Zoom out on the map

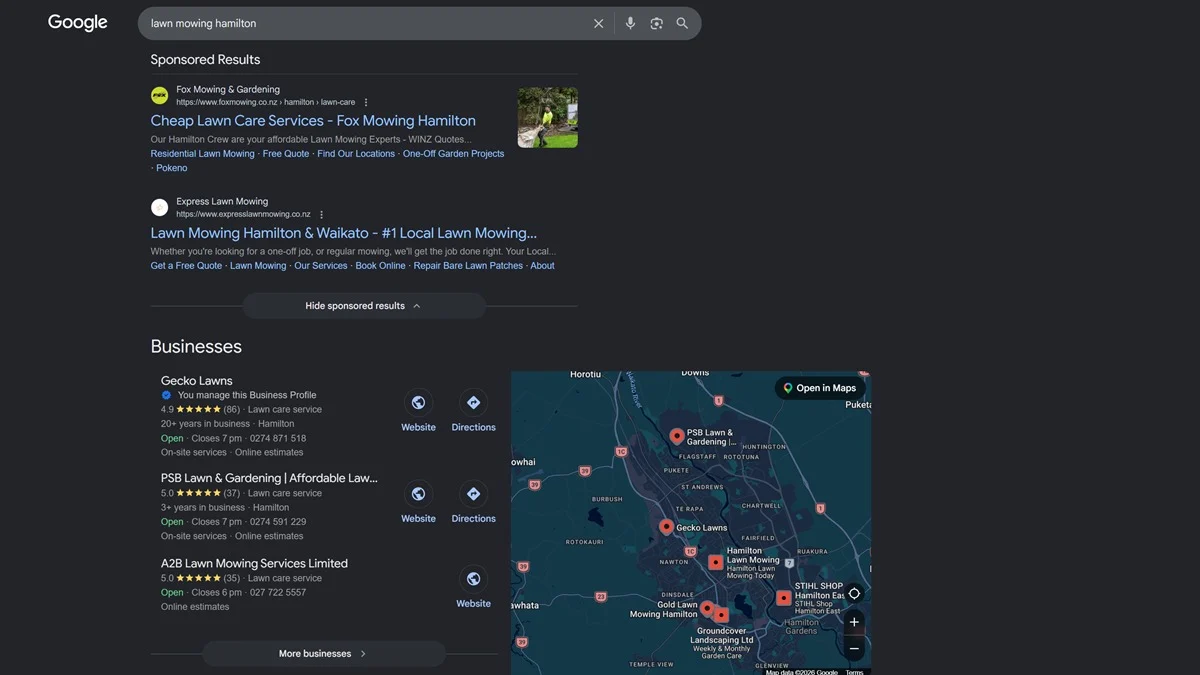[x=854, y=648]
